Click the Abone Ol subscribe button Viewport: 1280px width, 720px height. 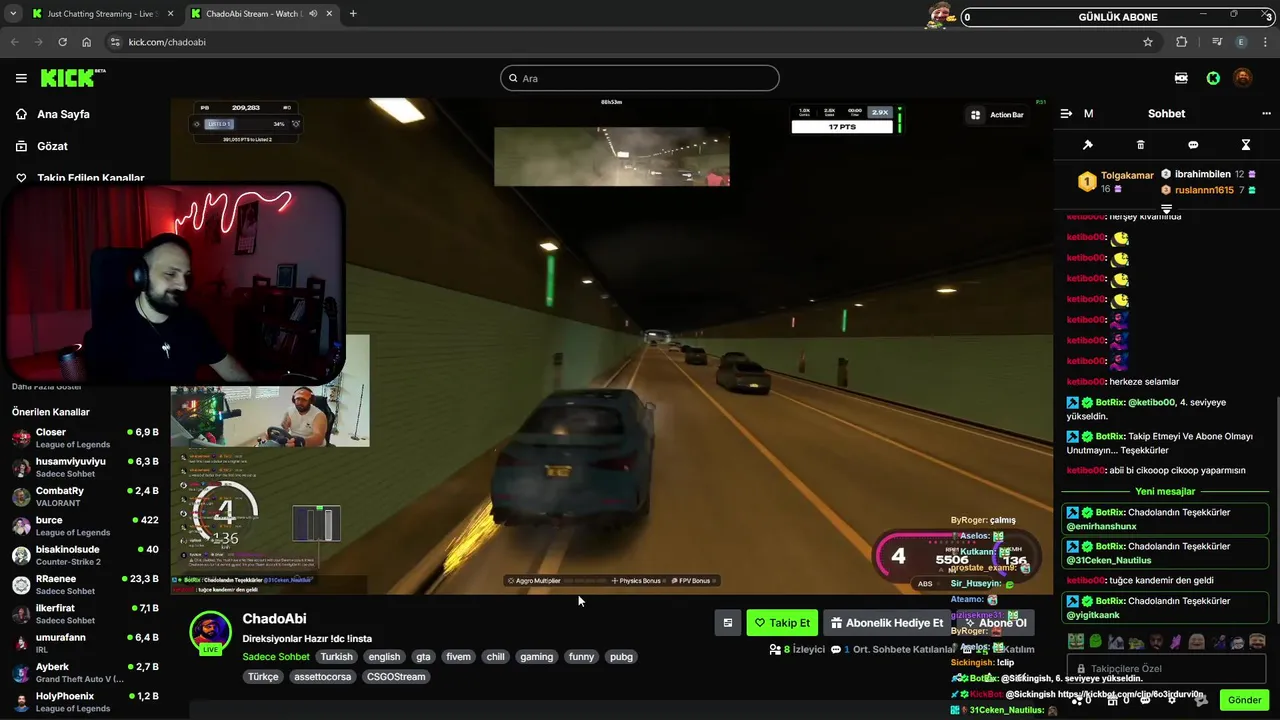pos(994,623)
